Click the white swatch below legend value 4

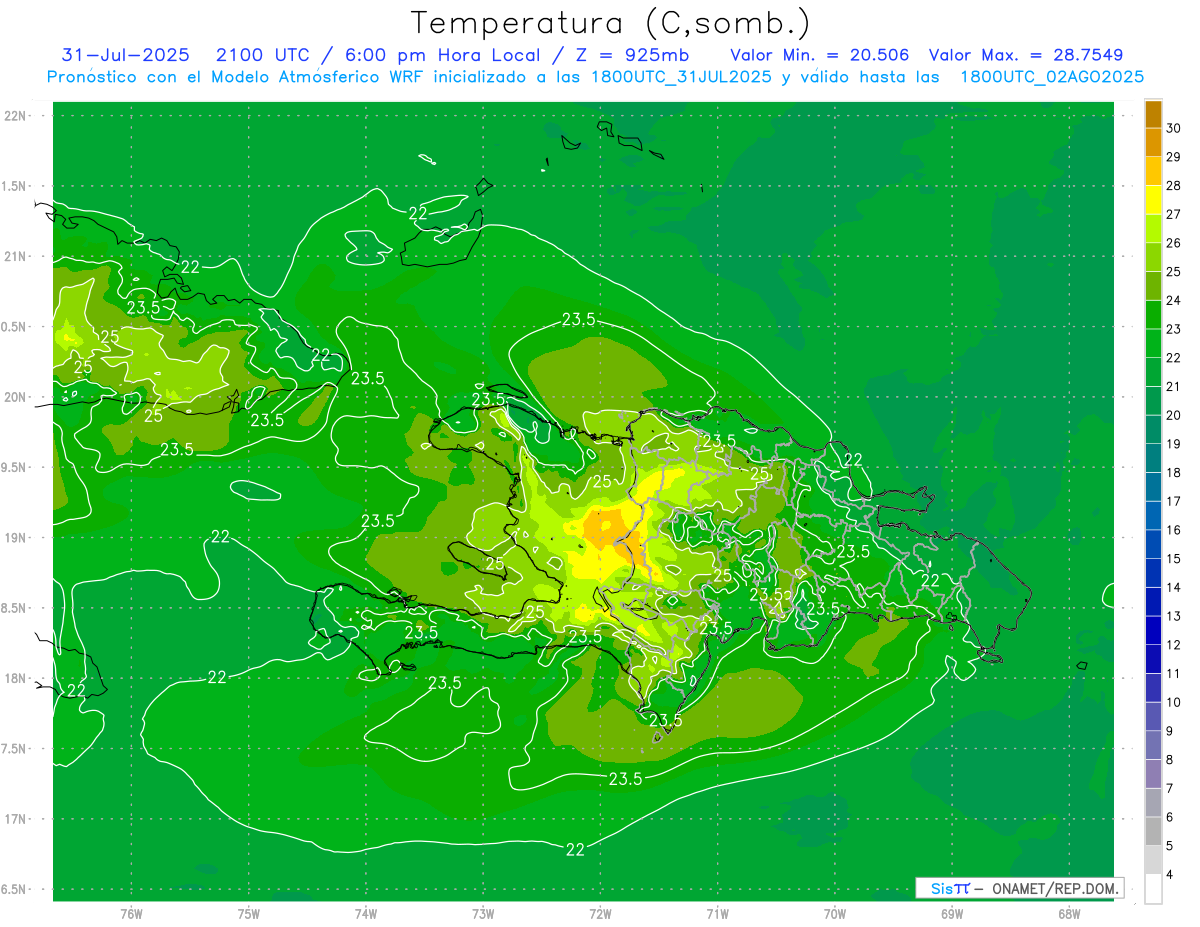point(1153,889)
